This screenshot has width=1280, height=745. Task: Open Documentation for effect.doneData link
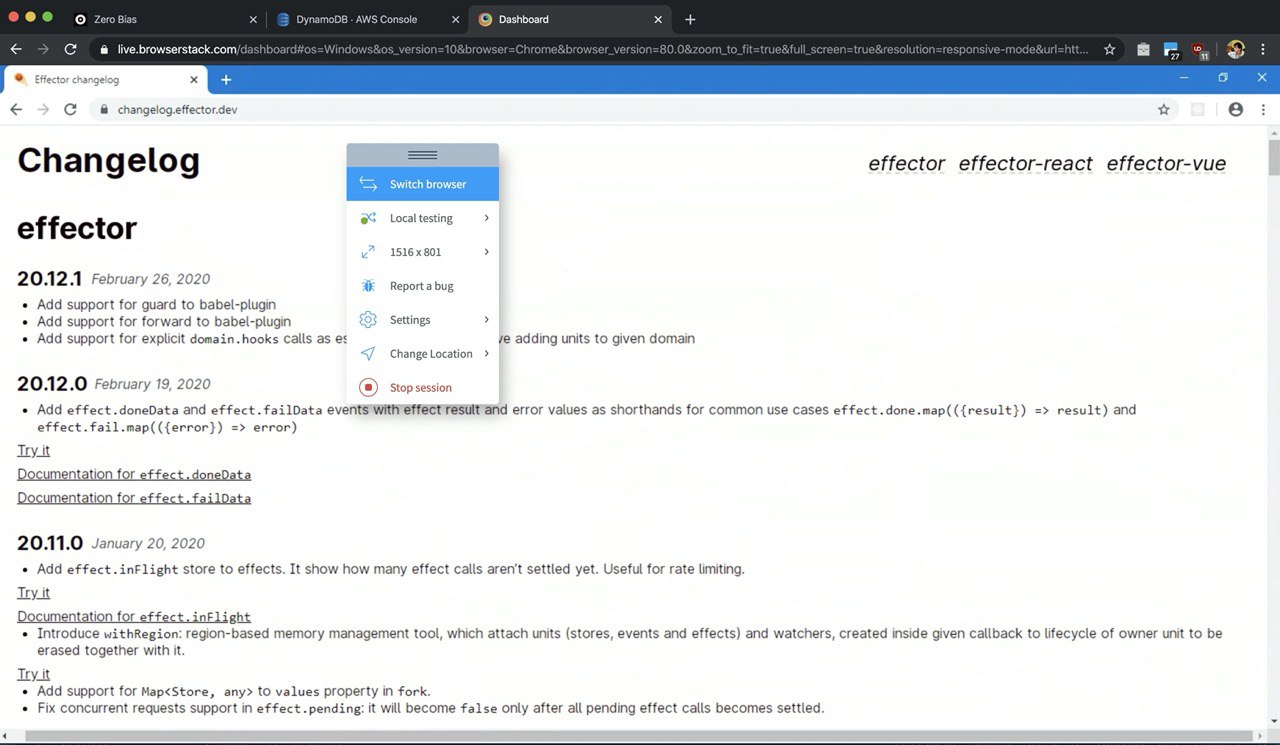click(134, 474)
